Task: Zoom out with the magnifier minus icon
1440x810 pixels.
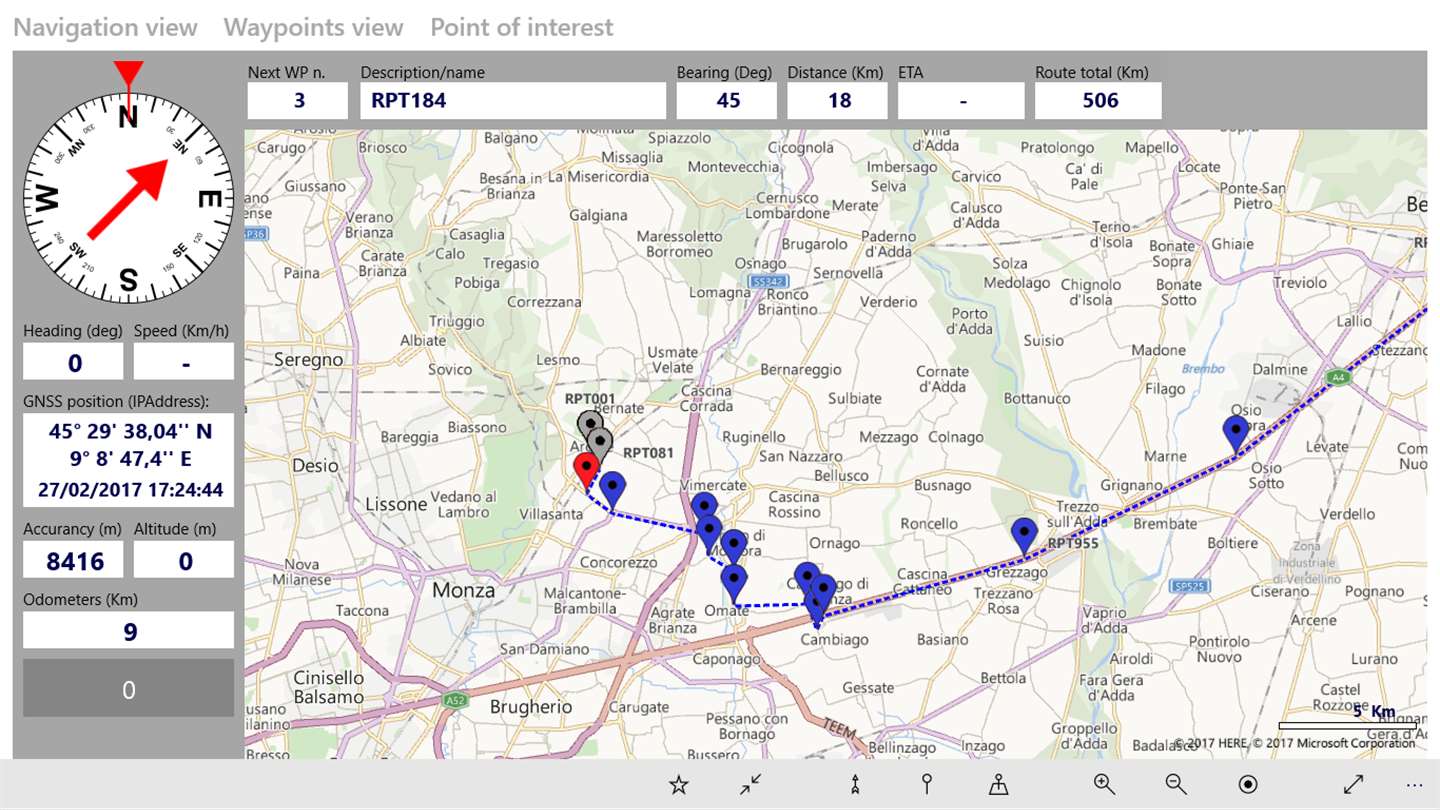Action: pos(1176,785)
